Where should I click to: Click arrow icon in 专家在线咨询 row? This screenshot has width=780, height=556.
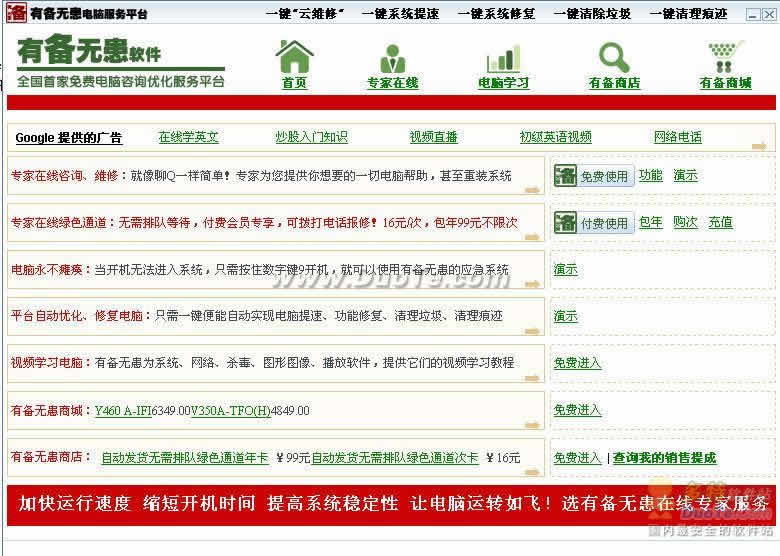532,190
